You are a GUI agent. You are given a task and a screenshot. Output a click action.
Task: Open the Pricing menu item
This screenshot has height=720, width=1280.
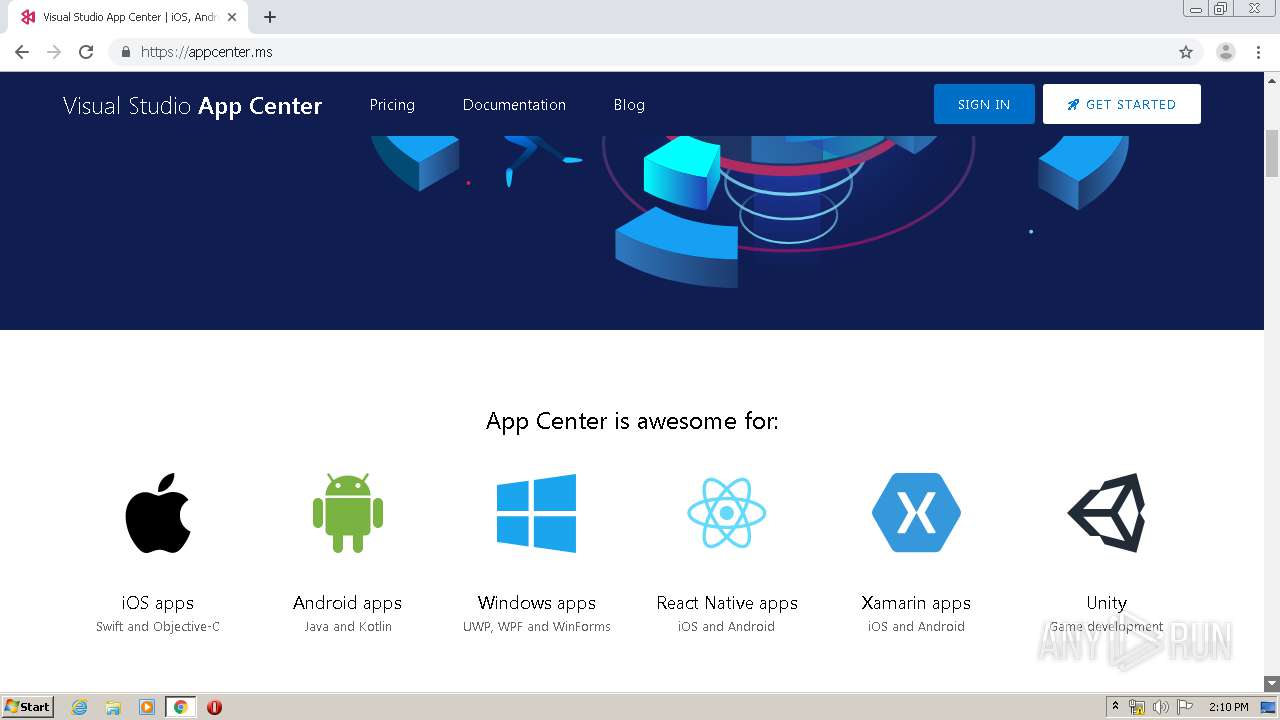click(392, 105)
